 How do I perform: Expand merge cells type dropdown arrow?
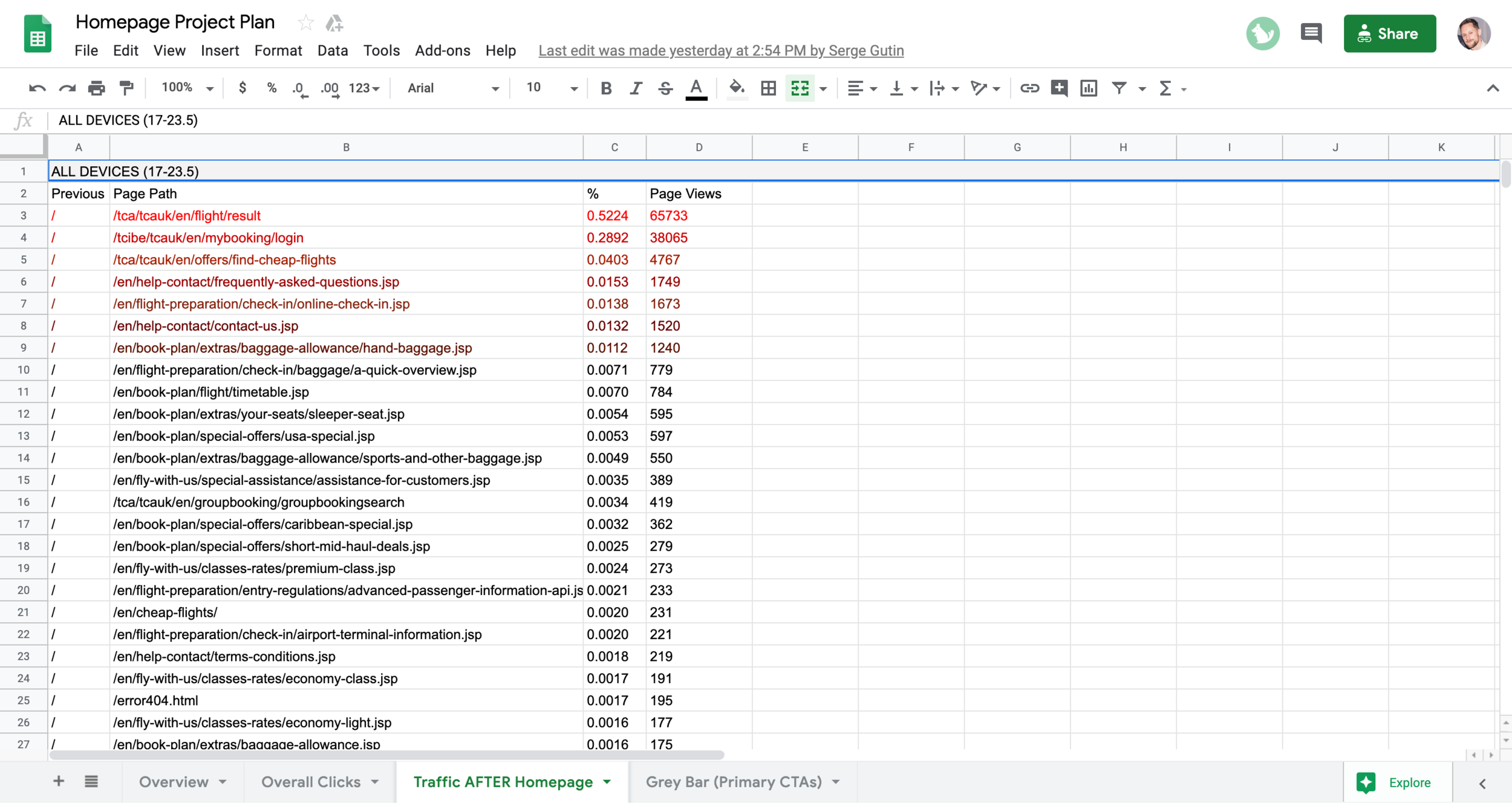(823, 89)
